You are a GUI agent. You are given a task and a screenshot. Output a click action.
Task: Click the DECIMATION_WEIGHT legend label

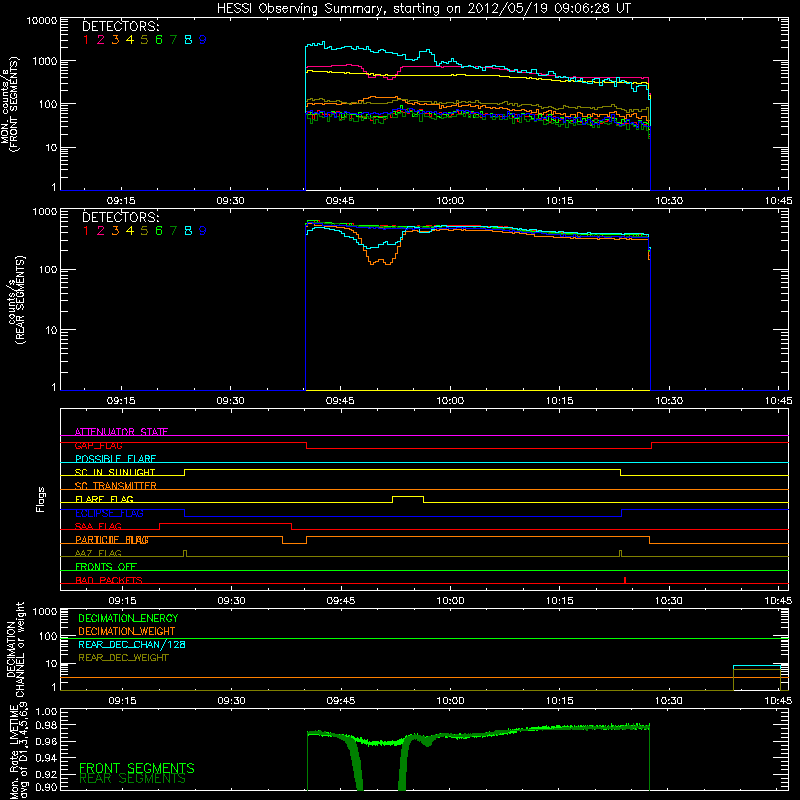pyautogui.click(x=127, y=631)
